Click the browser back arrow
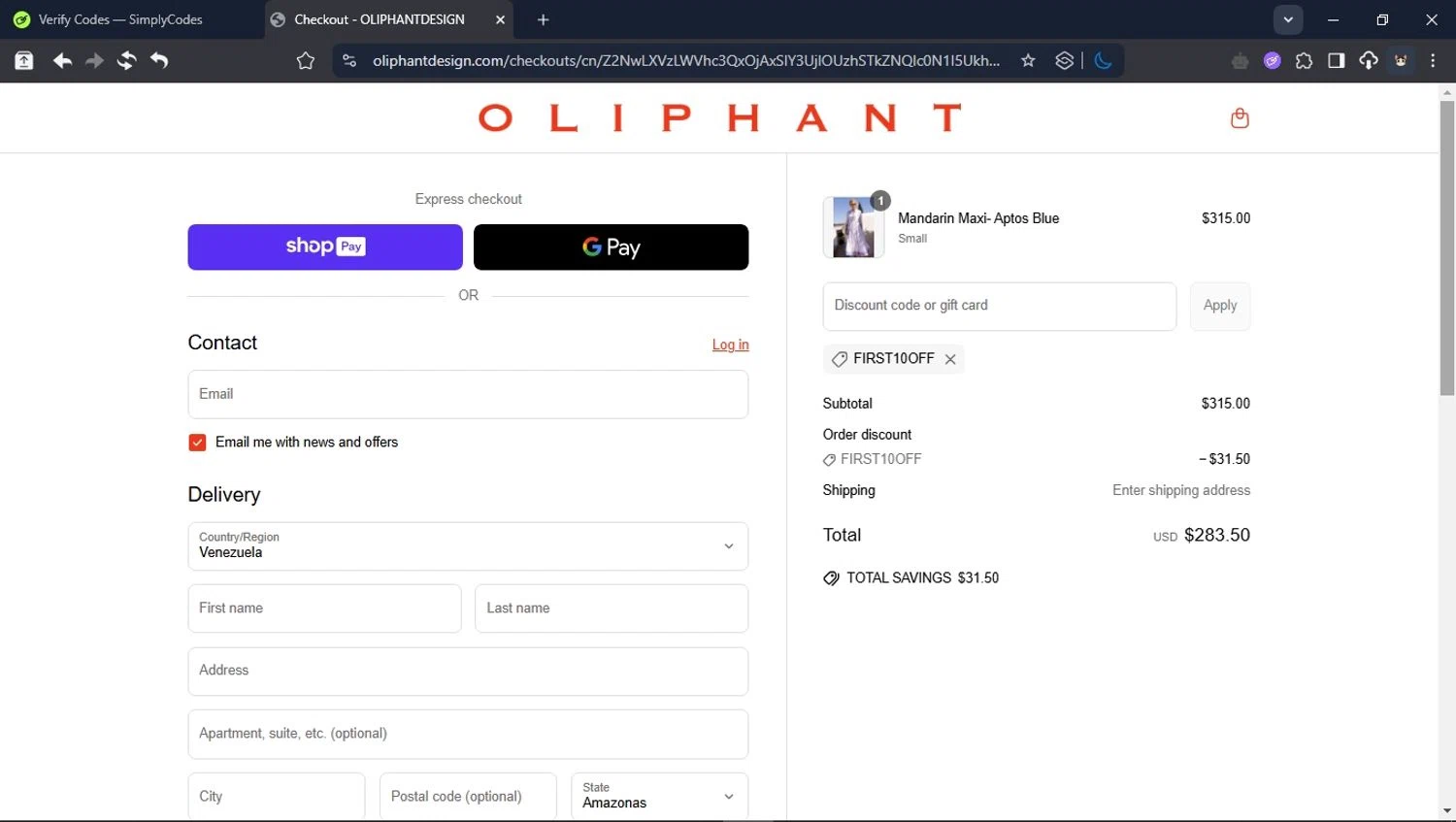 (62, 60)
